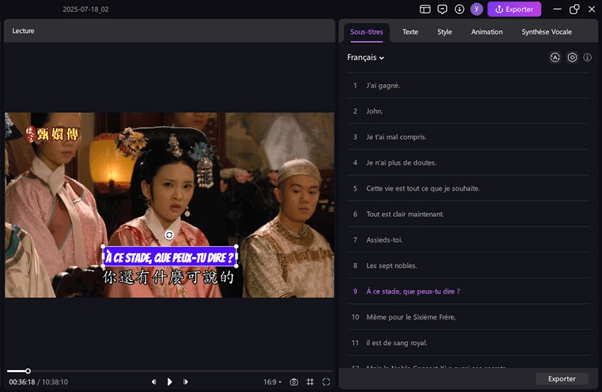
Task: Click the playback progress slider handle
Action: pyautogui.click(x=28, y=371)
